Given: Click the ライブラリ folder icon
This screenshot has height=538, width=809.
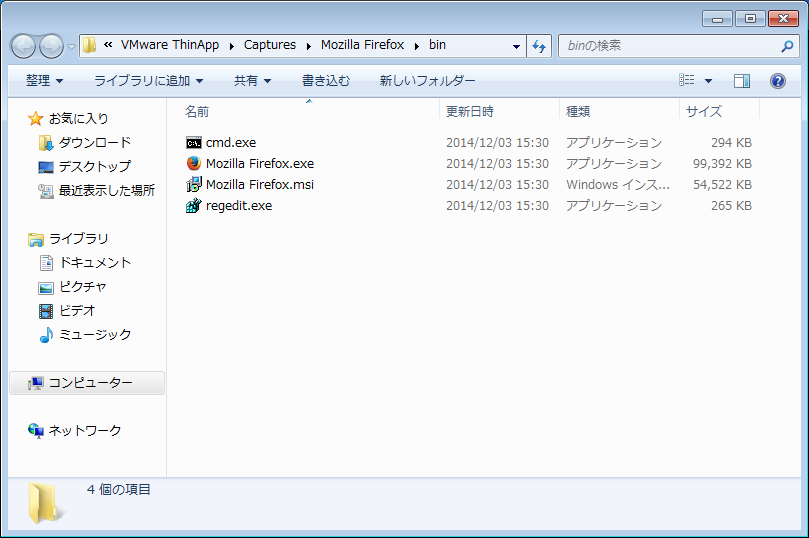Looking at the screenshot, I should [x=36, y=239].
